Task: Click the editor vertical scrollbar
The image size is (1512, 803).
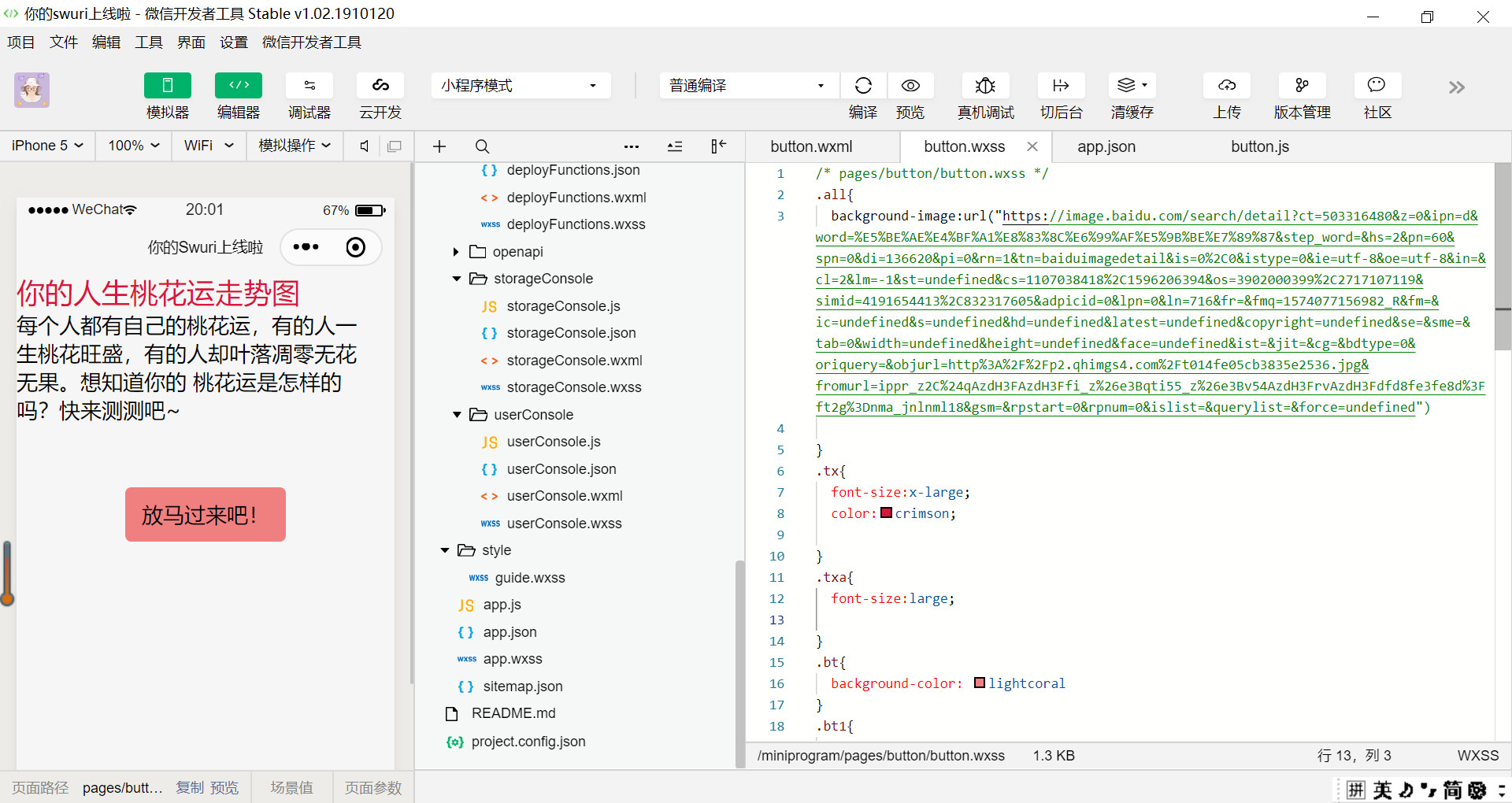Action: click(1503, 256)
